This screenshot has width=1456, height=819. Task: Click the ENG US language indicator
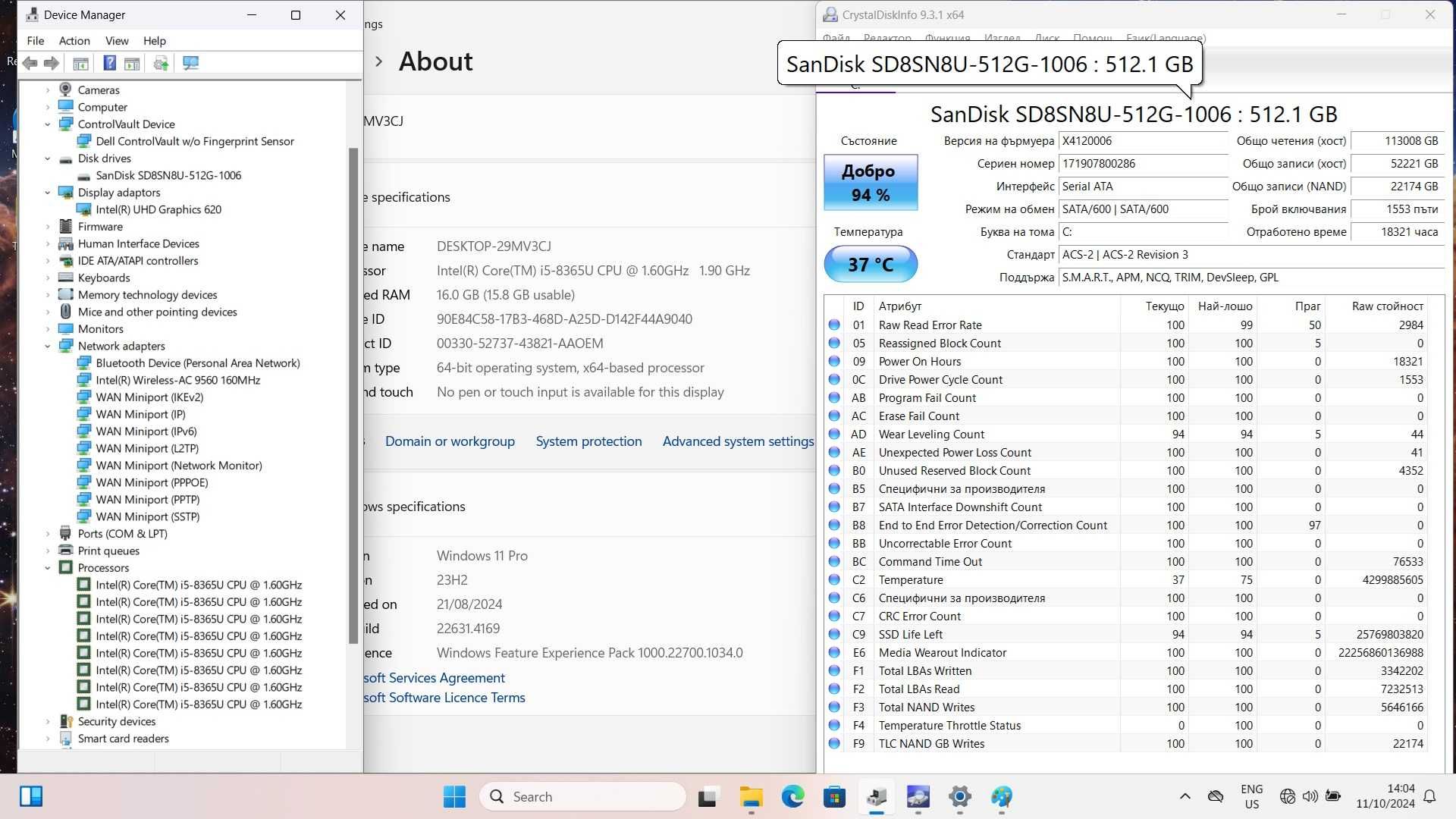pos(1252,796)
